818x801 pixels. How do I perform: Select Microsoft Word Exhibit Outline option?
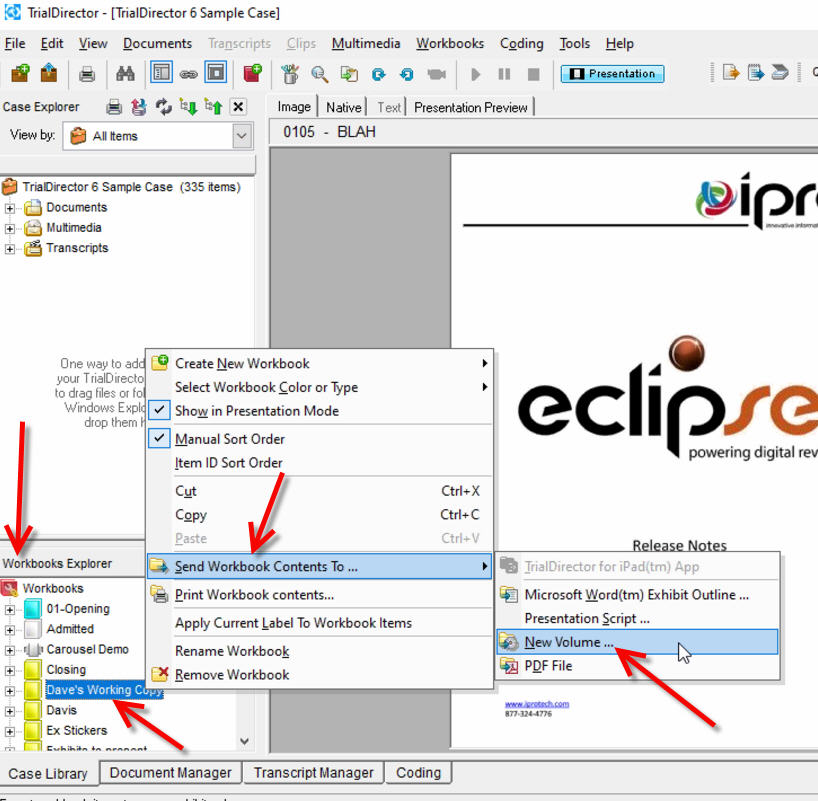pos(637,595)
